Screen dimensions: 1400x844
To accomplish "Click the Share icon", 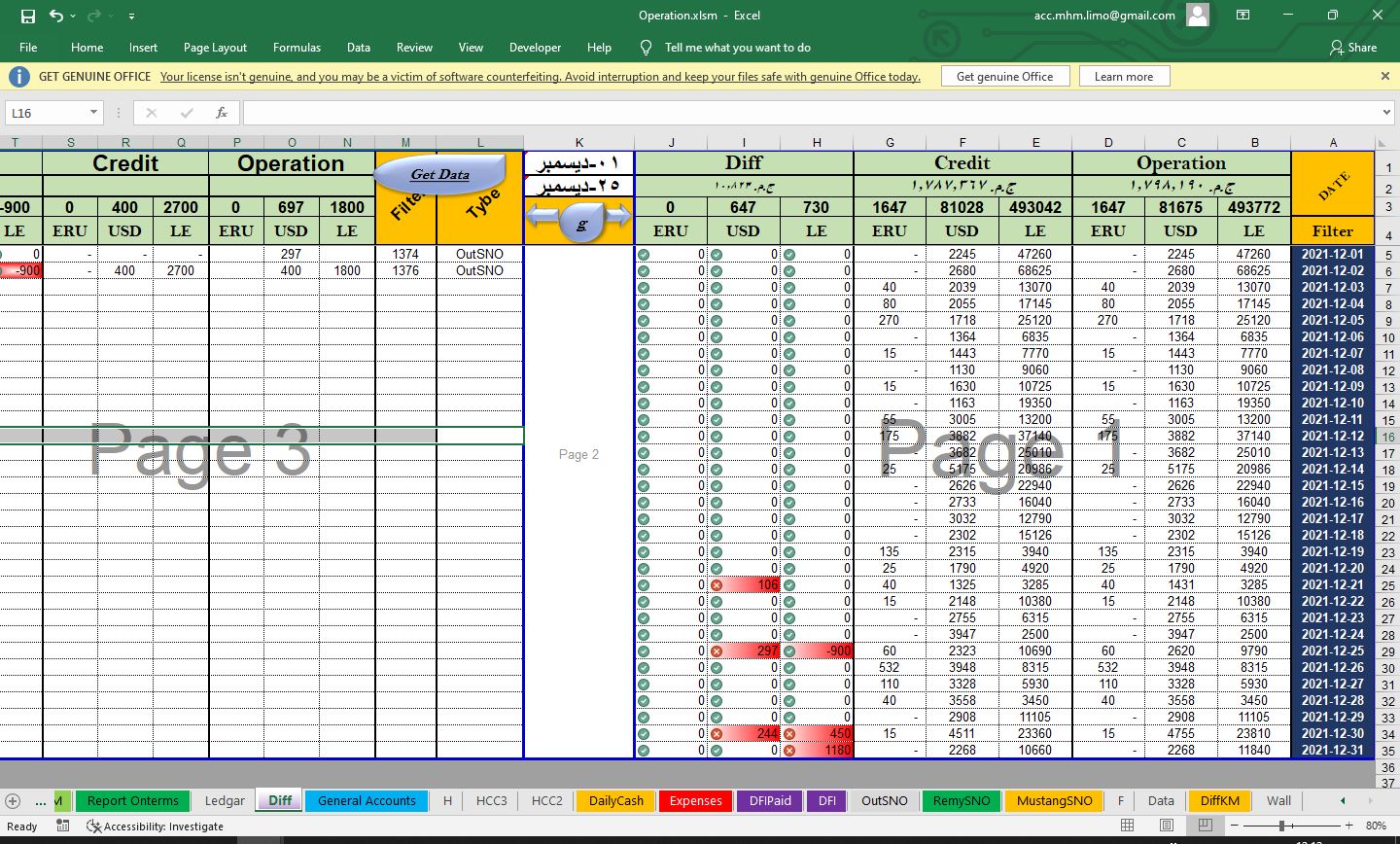I will (1352, 48).
